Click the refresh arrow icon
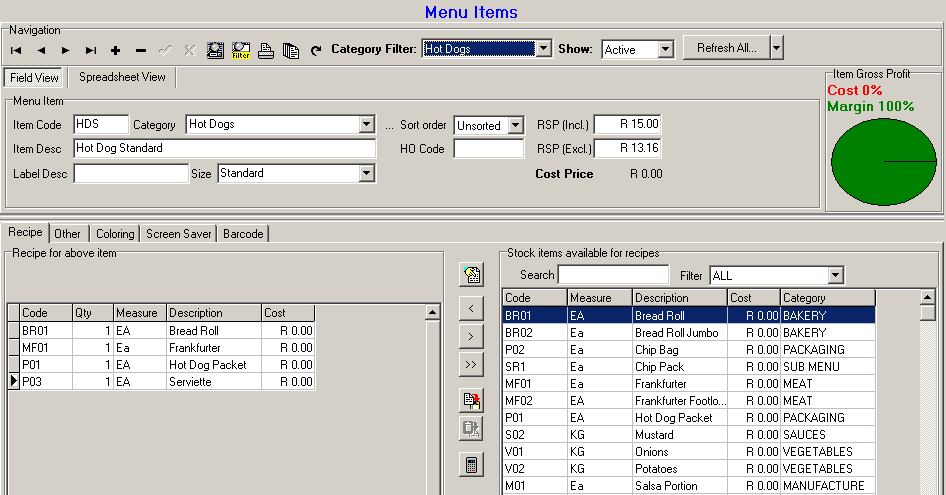 point(316,50)
